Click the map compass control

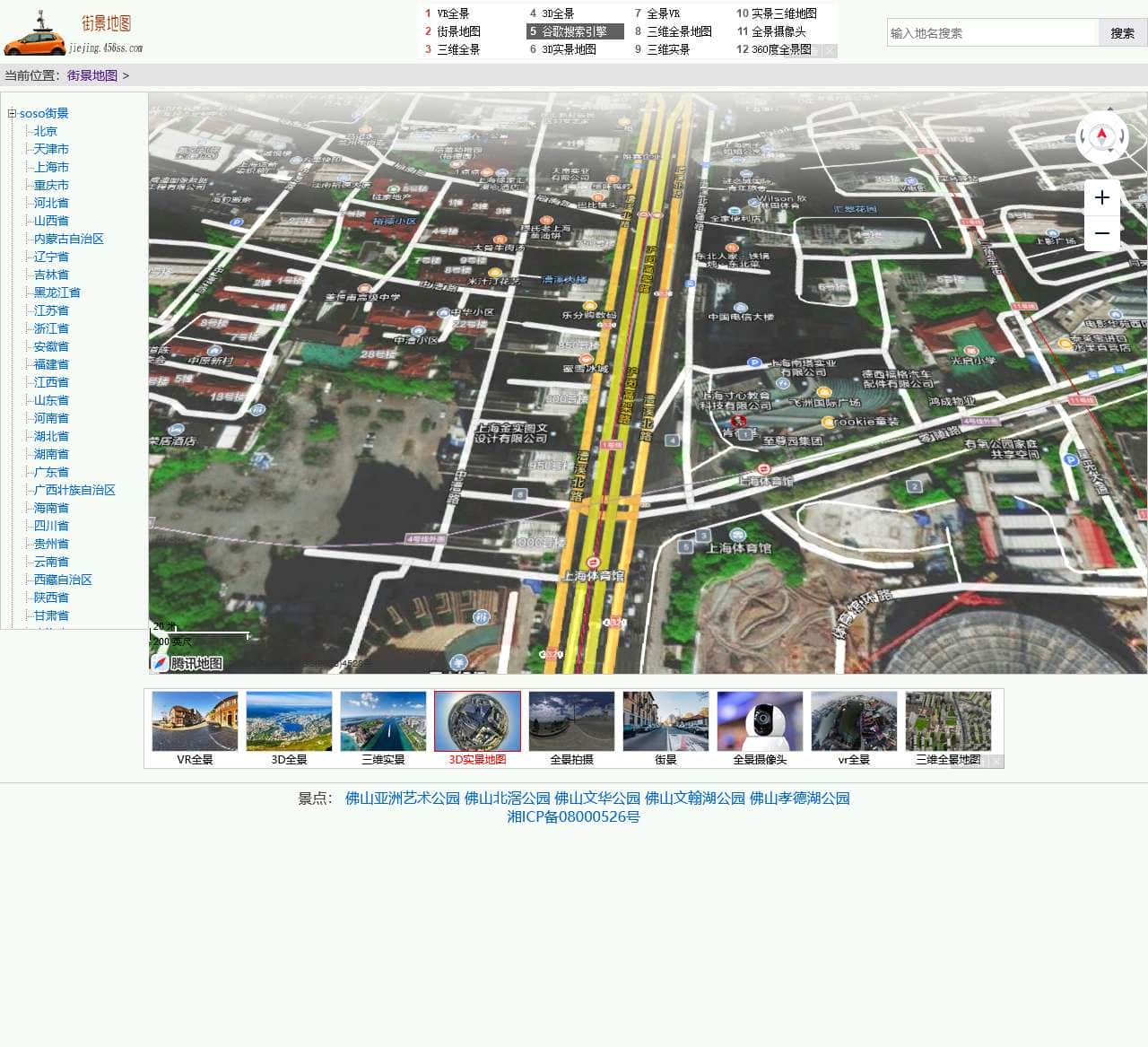click(1102, 136)
